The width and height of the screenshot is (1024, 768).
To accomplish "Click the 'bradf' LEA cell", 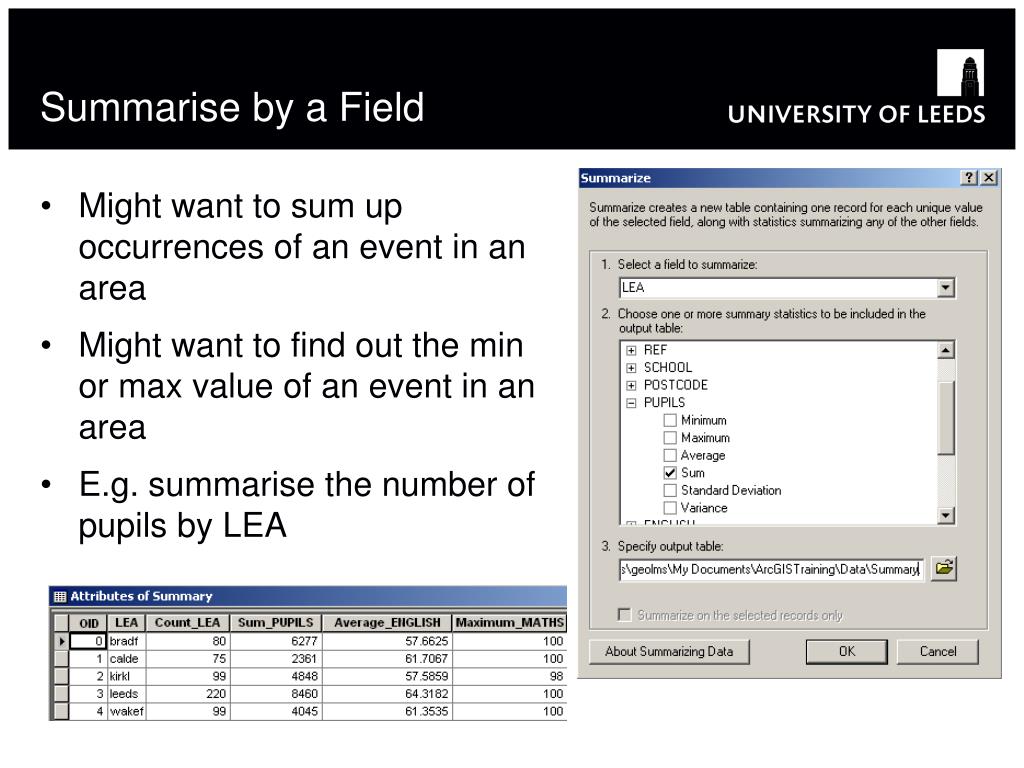I will (x=126, y=641).
